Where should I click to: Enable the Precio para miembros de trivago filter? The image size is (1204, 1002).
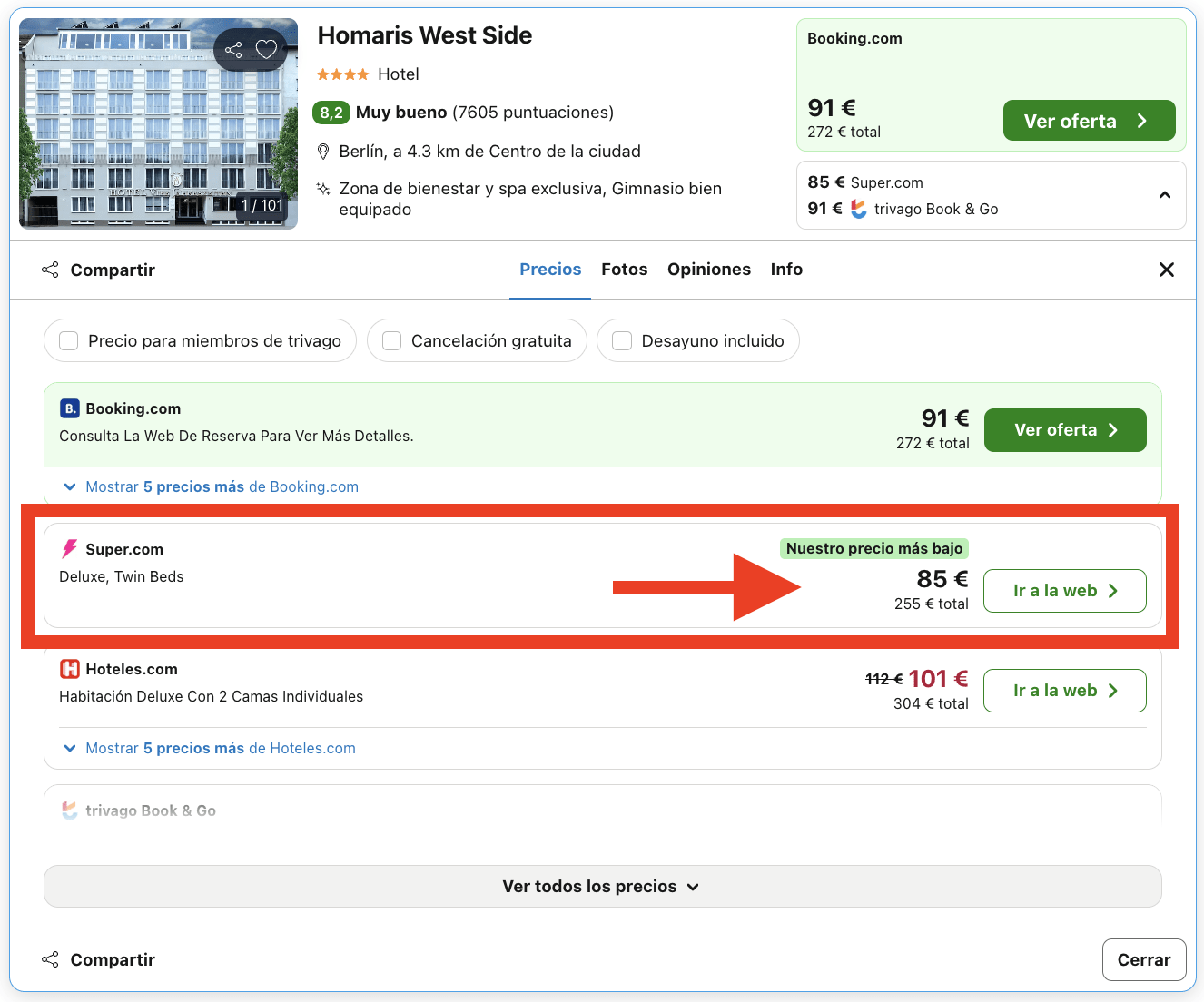pyautogui.click(x=68, y=340)
